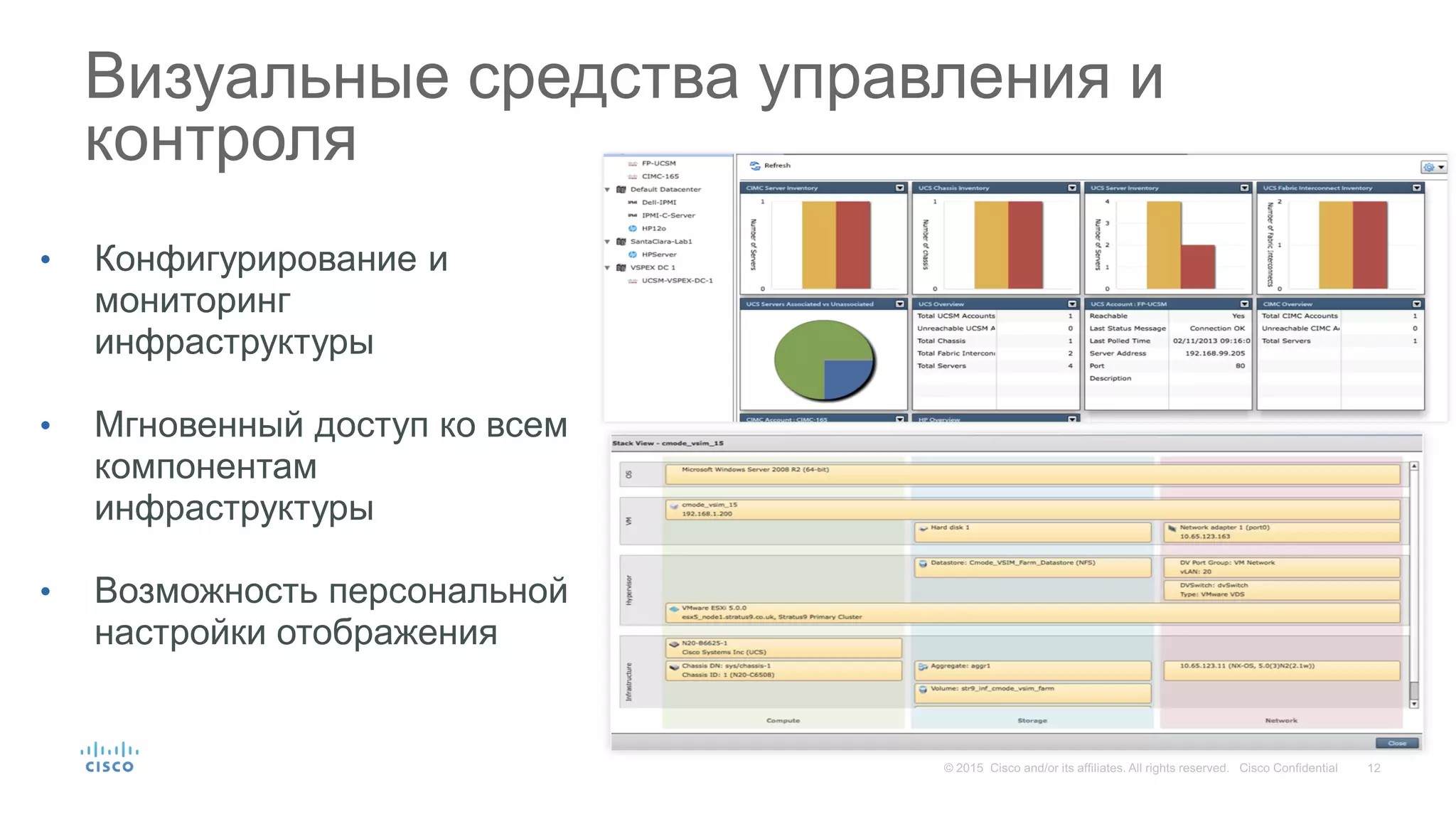Collapse the VSPEX DC 1 tree node
The width and height of the screenshot is (1456, 819).
tap(608, 268)
